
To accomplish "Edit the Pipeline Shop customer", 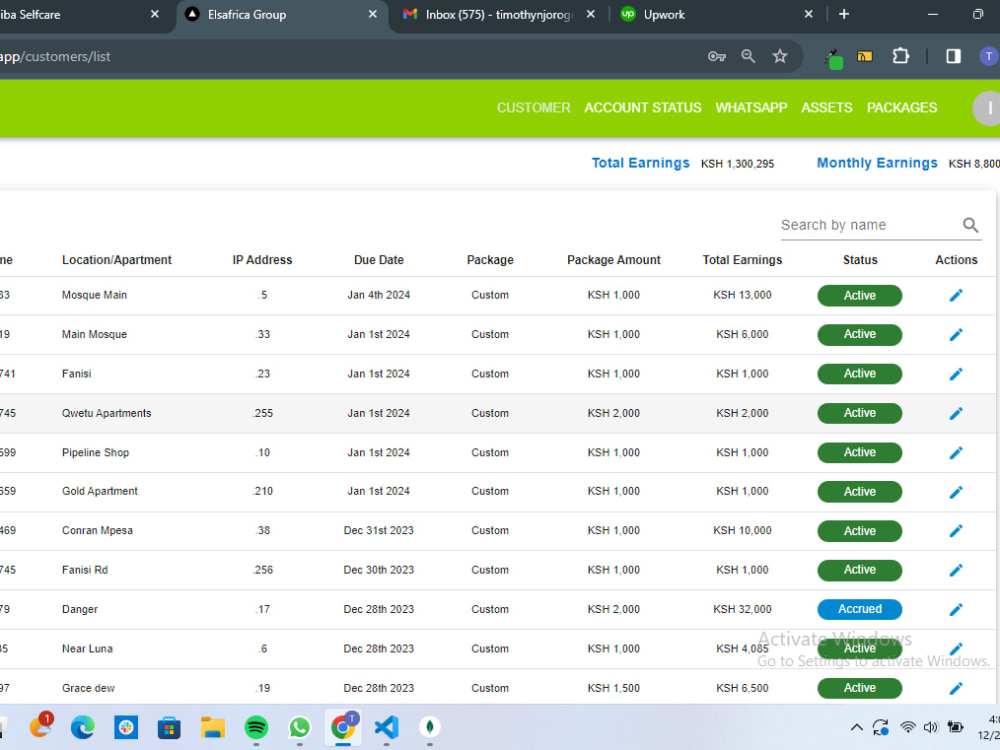I will (955, 453).
